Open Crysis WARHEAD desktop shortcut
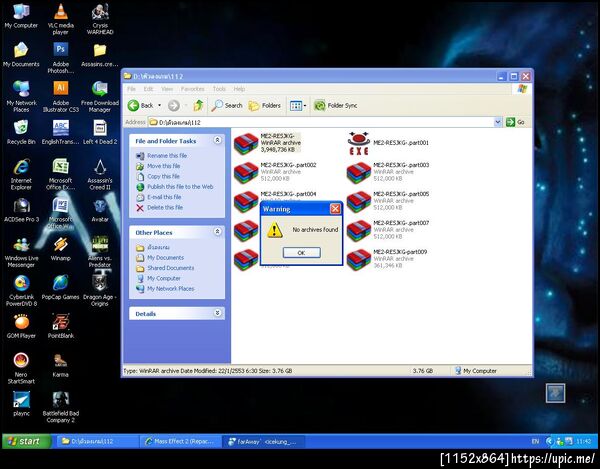Screen dimensions: 600x469 click(100, 19)
